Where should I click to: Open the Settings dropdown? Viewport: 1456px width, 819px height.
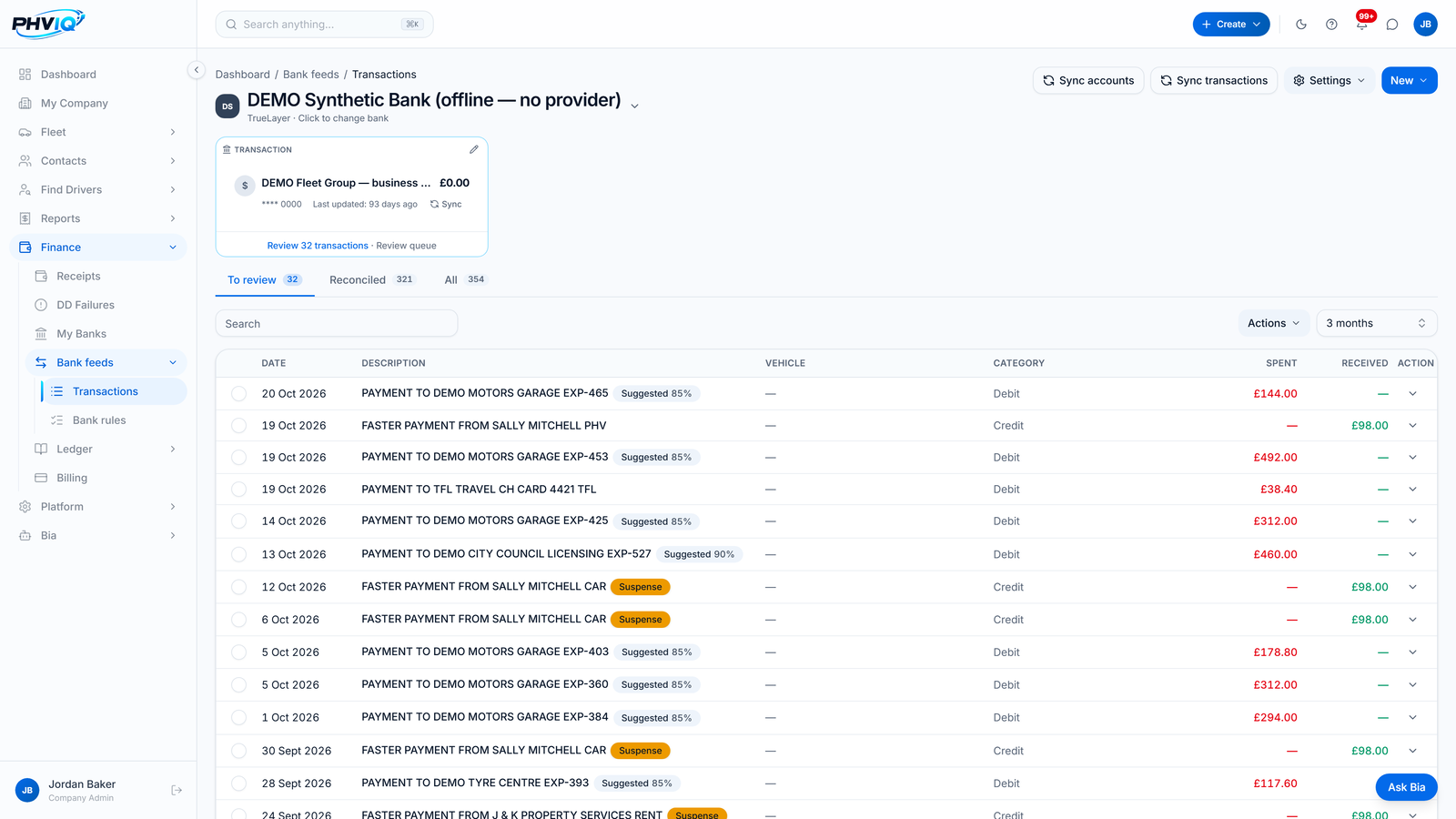(x=1330, y=80)
